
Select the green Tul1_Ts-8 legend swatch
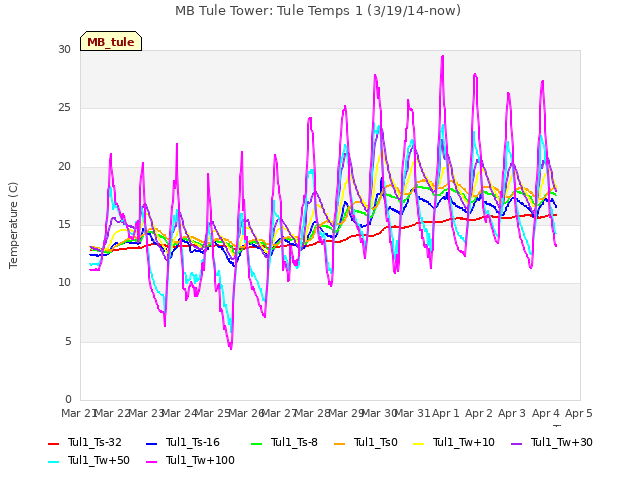pos(256,443)
